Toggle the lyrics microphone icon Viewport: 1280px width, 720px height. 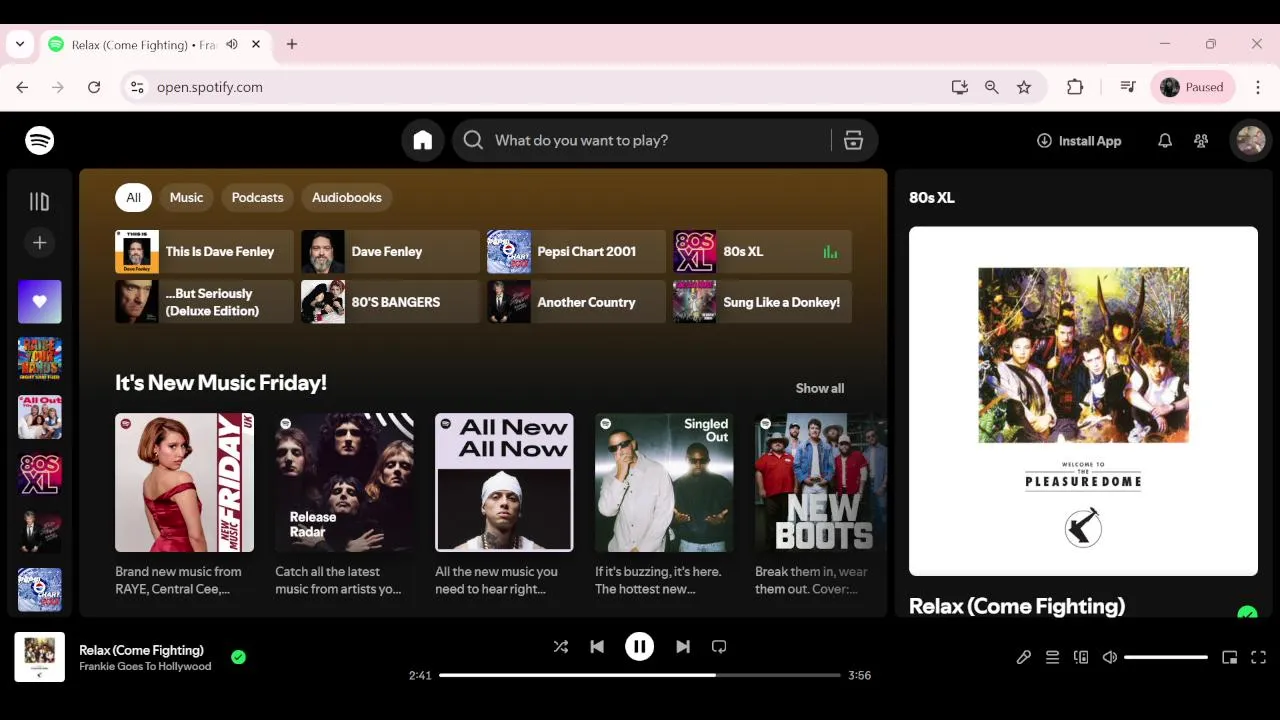(1023, 657)
